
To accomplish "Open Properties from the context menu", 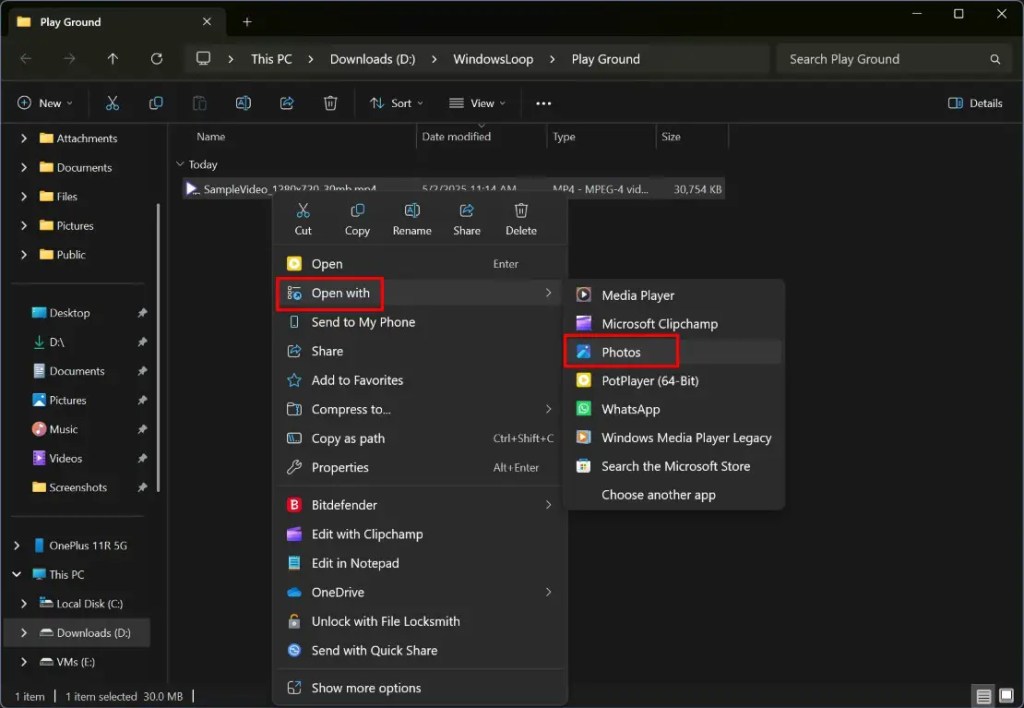I will click(x=419, y=468).
